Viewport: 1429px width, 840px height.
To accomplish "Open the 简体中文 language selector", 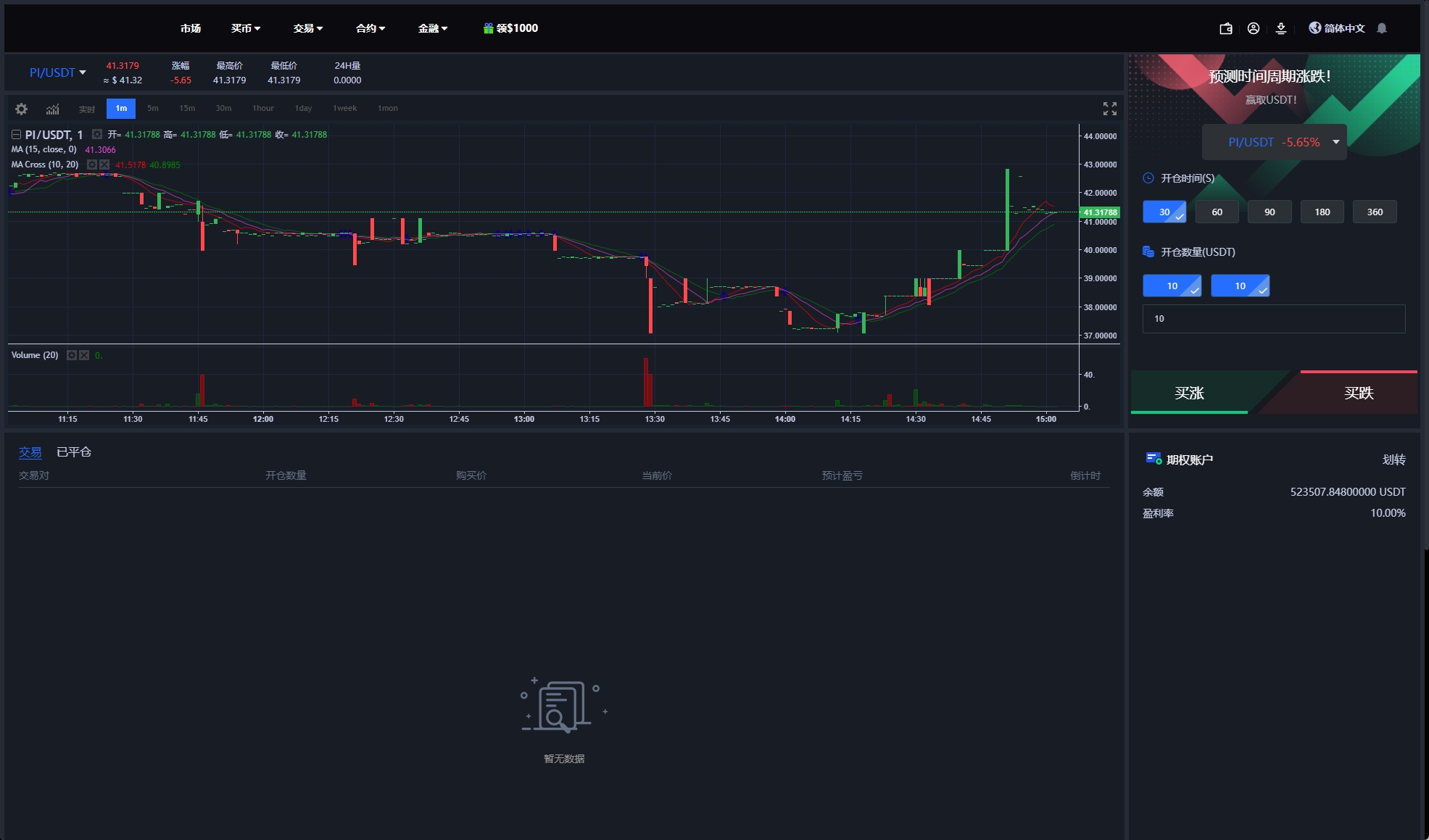I will [1336, 28].
